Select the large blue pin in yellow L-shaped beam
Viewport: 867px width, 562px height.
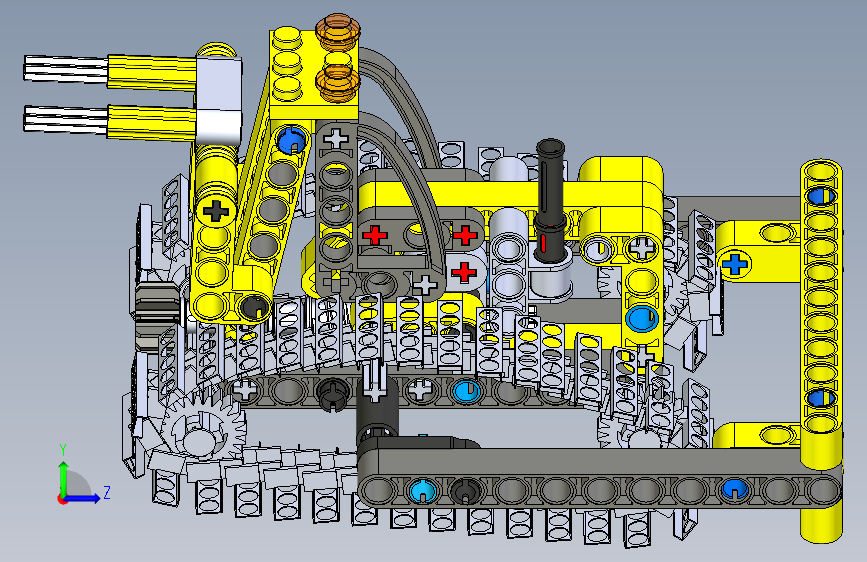(x=641, y=318)
